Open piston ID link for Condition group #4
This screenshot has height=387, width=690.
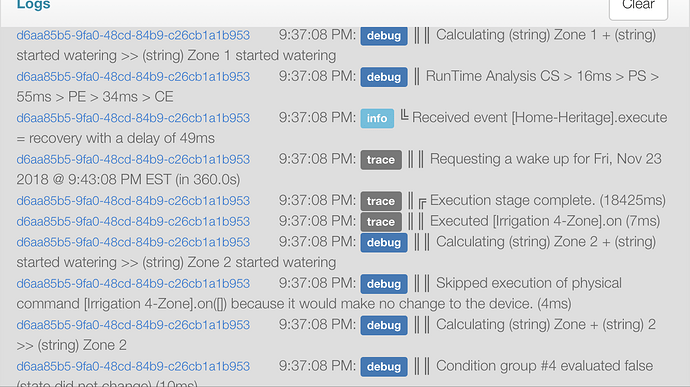(133, 366)
